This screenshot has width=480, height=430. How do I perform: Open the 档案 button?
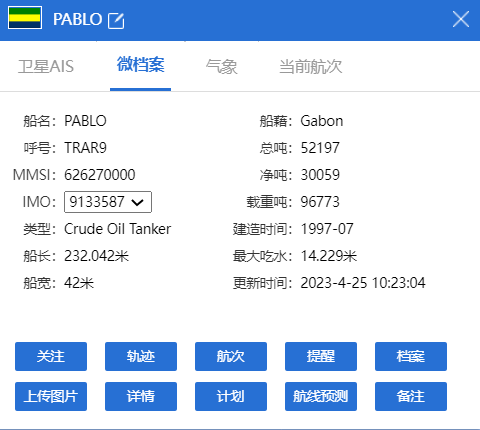pyautogui.click(x=411, y=356)
